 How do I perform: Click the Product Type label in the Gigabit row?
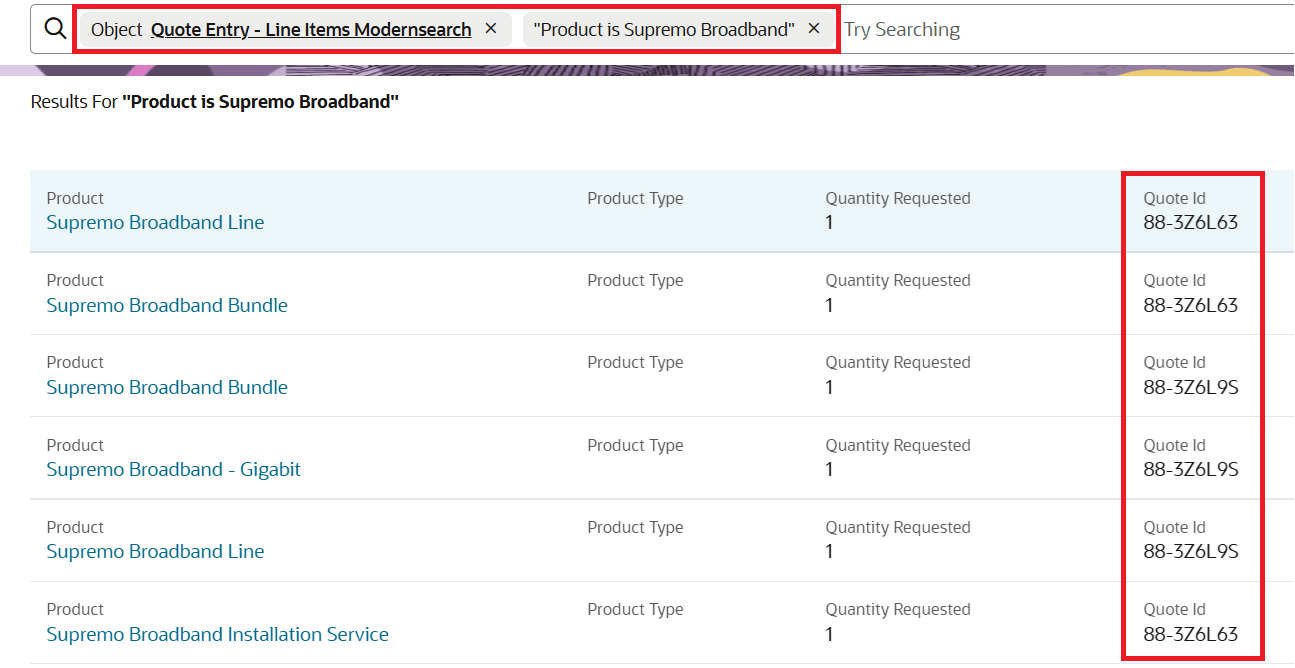pyautogui.click(x=635, y=445)
